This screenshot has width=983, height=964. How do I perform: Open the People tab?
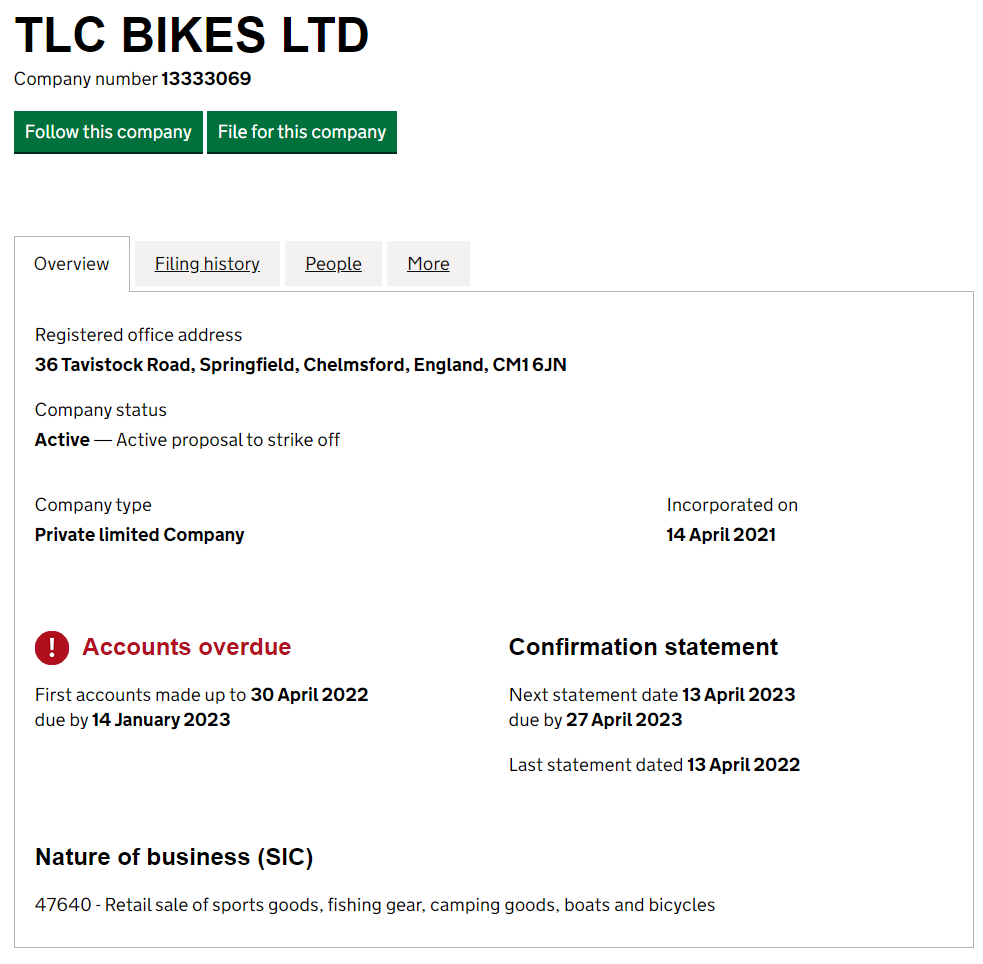click(x=333, y=263)
